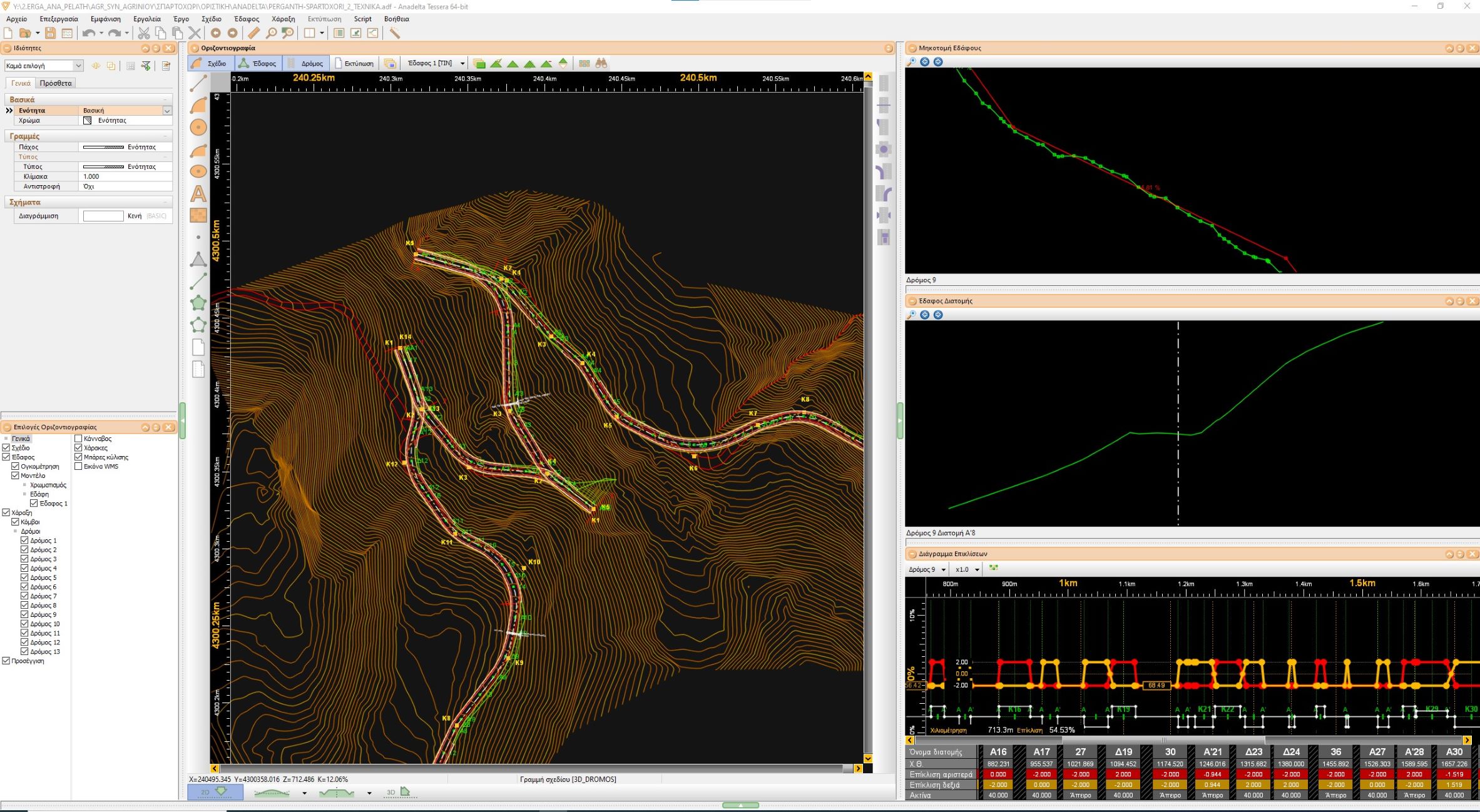1480x812 pixels.
Task: Click the ruler measure tool icon
Action: (x=253, y=33)
